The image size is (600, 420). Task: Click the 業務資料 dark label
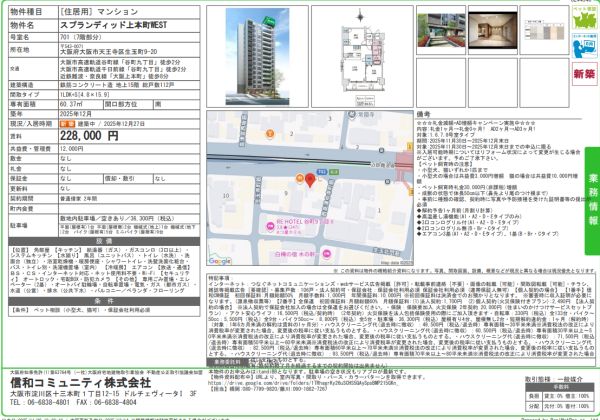(226, 362)
